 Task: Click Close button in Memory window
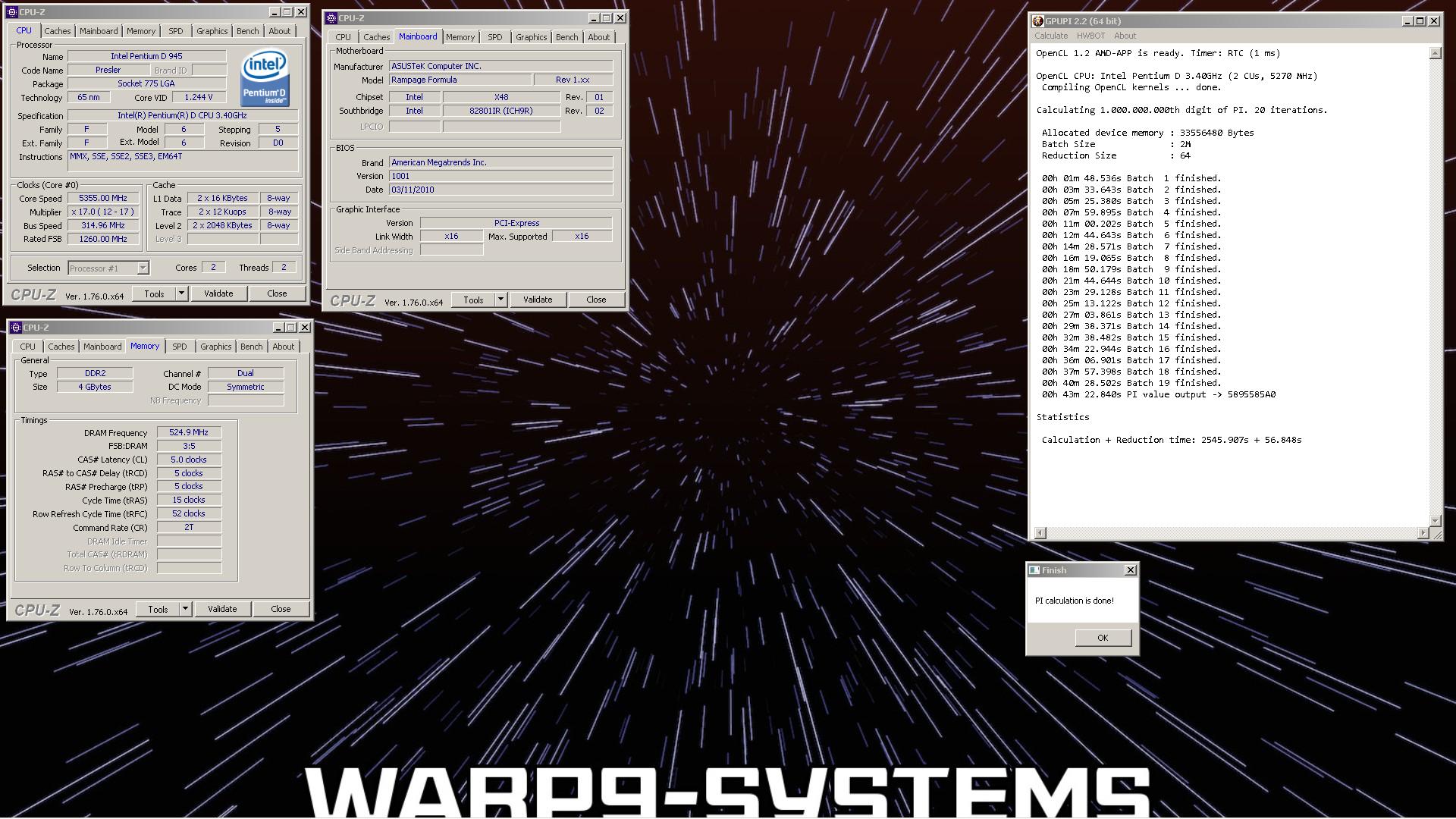coord(281,609)
